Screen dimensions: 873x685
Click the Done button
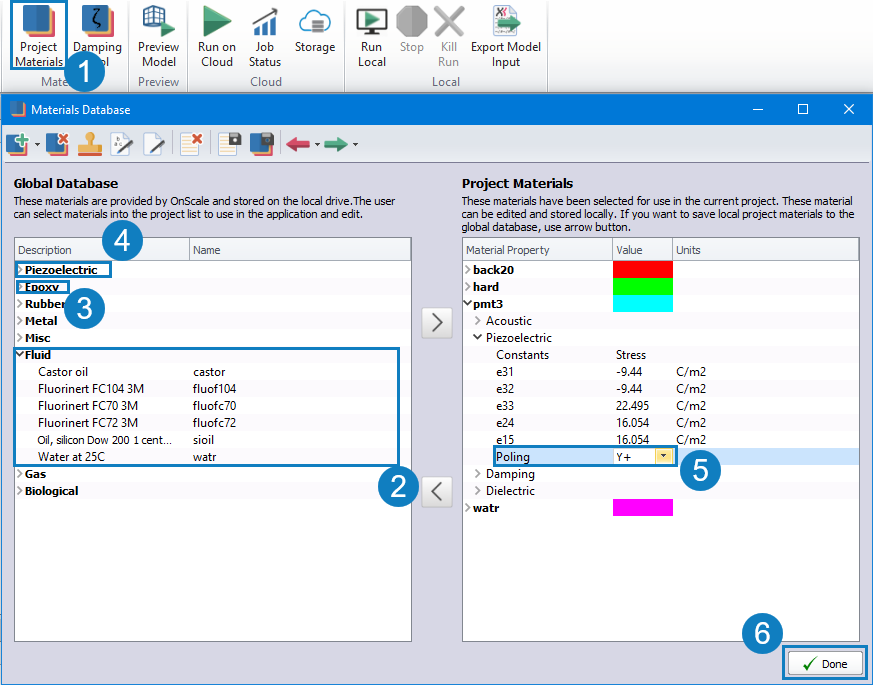(825, 663)
